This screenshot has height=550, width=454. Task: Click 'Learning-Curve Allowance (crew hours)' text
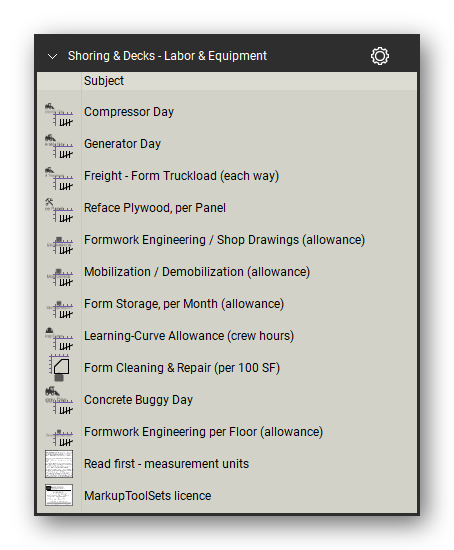pos(189,336)
